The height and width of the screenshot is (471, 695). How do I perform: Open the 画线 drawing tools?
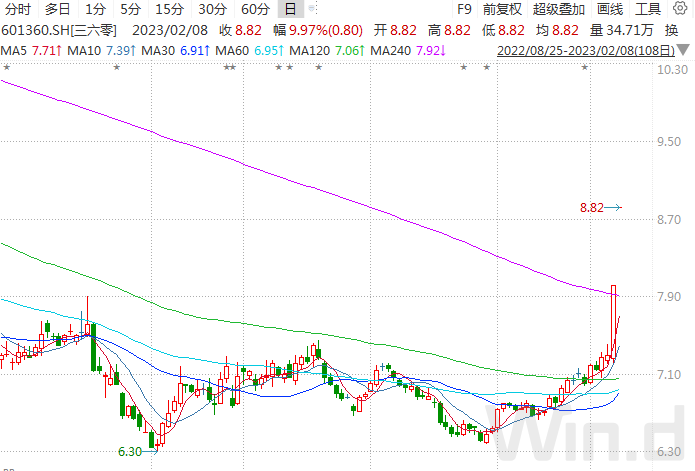[x=610, y=8]
